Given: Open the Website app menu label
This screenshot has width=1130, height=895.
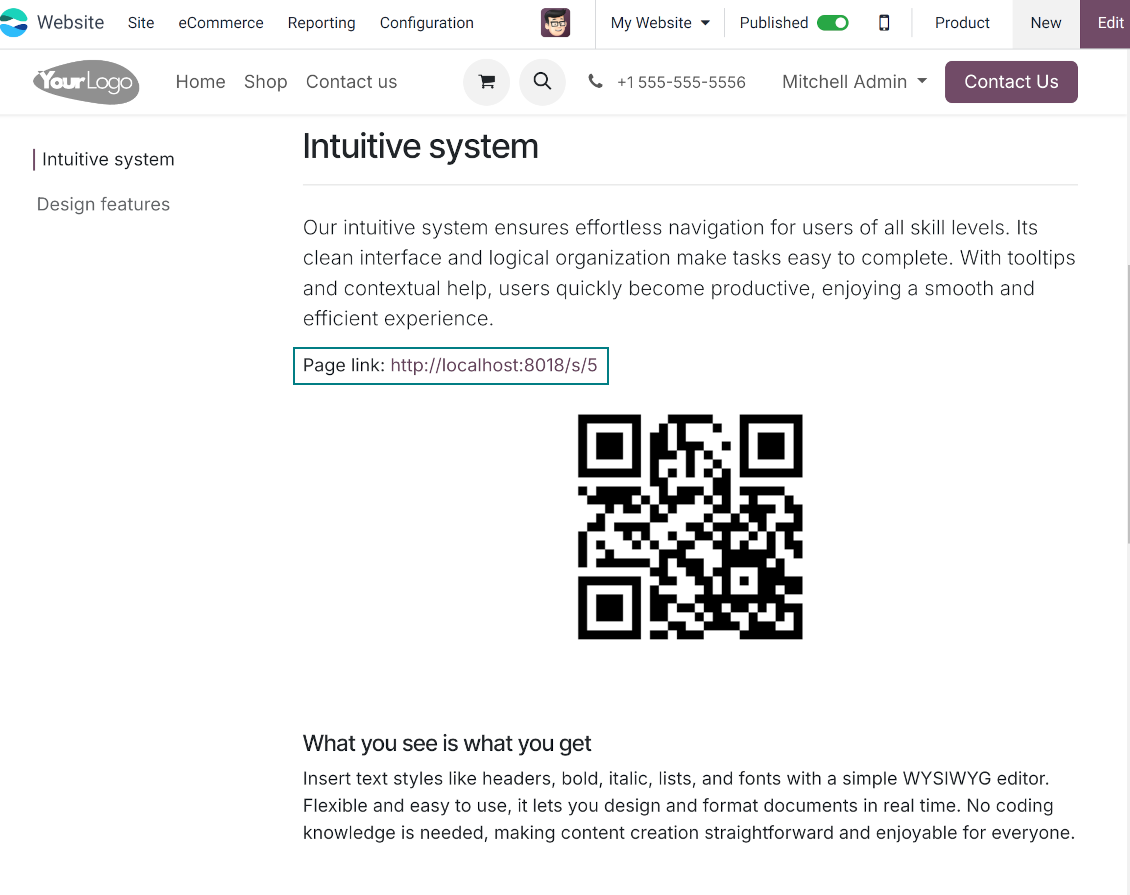Looking at the screenshot, I should pyautogui.click(x=71, y=23).
